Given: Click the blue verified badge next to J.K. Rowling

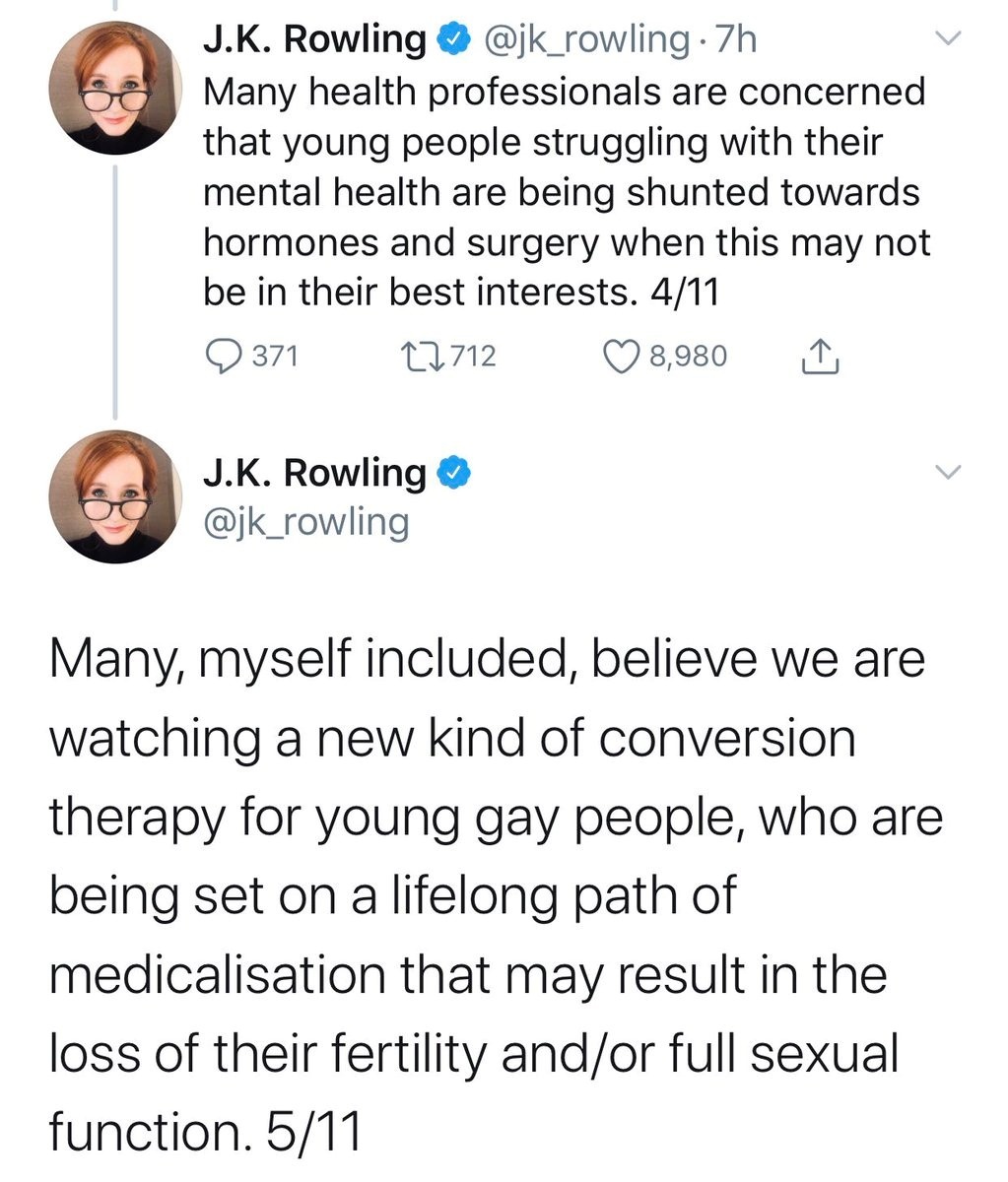Looking at the screenshot, I should tap(452, 38).
